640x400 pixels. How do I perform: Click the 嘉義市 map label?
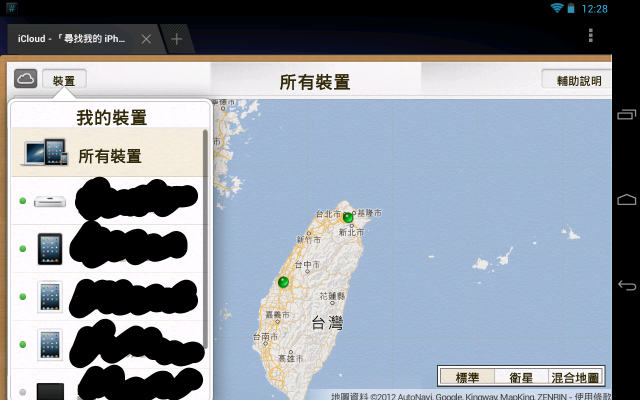pos(277,315)
